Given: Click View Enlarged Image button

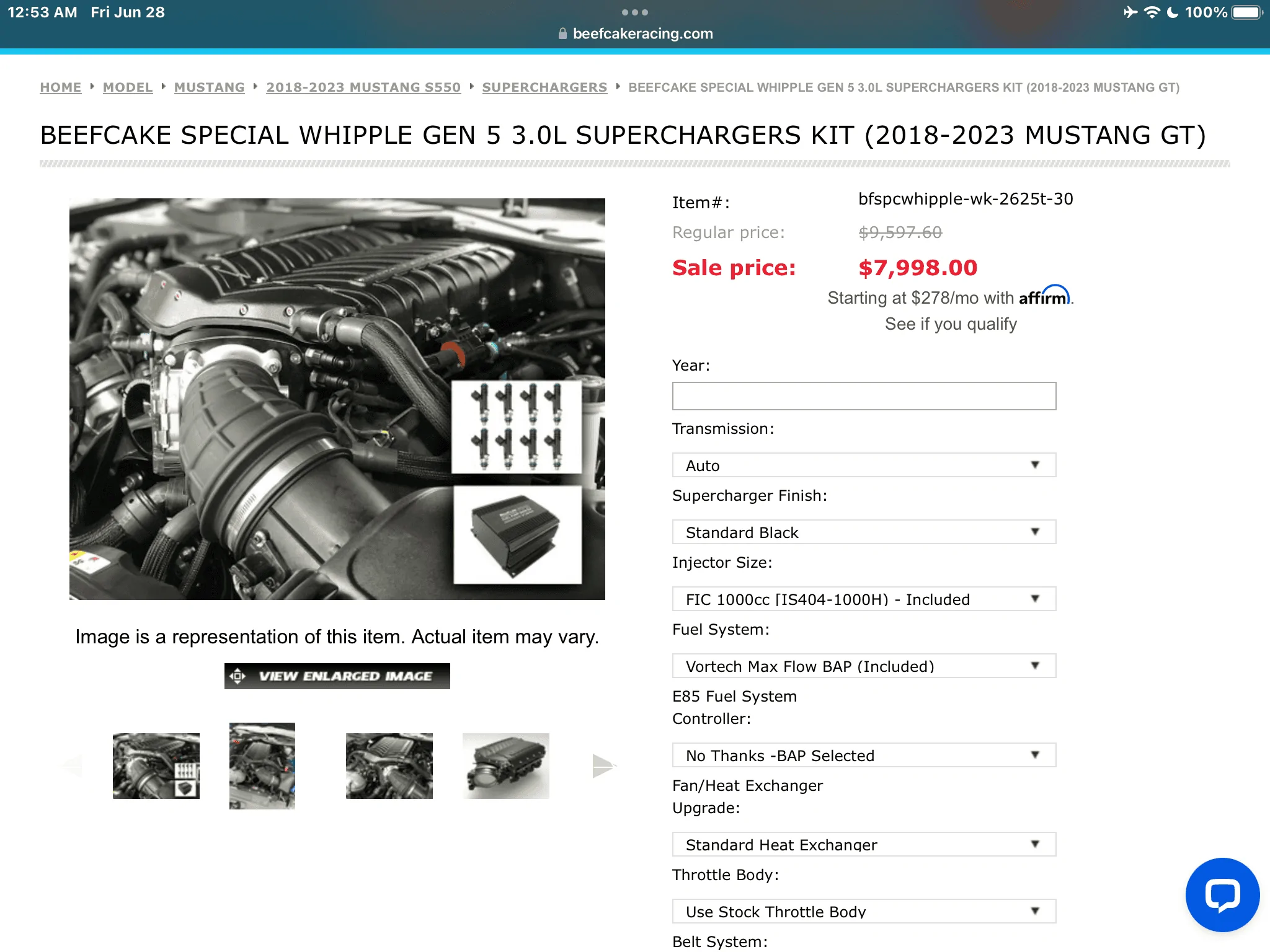Looking at the screenshot, I should pyautogui.click(x=337, y=676).
